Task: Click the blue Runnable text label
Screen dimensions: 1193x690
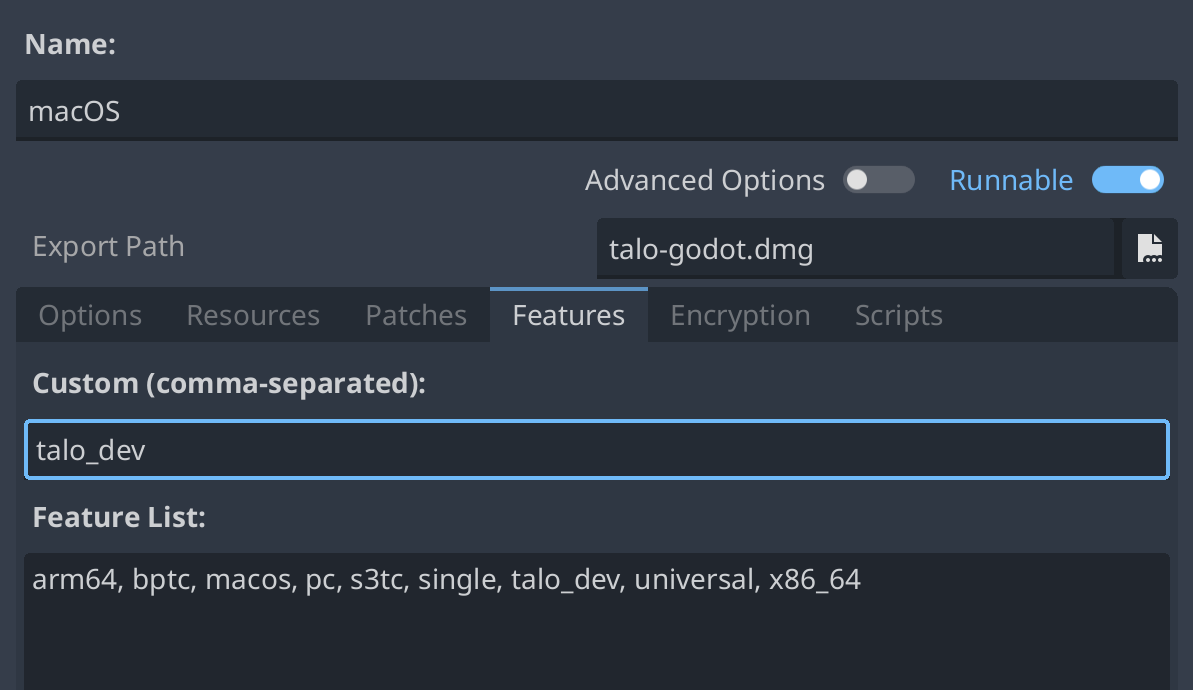Action: pos(1010,181)
